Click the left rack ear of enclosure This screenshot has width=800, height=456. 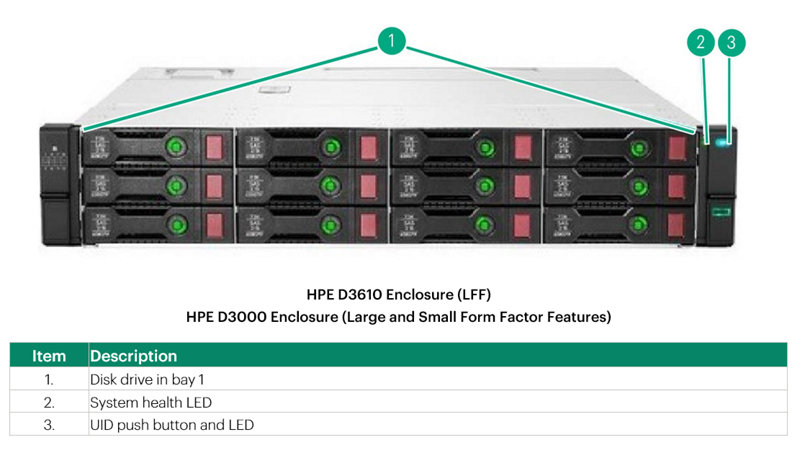tap(57, 185)
